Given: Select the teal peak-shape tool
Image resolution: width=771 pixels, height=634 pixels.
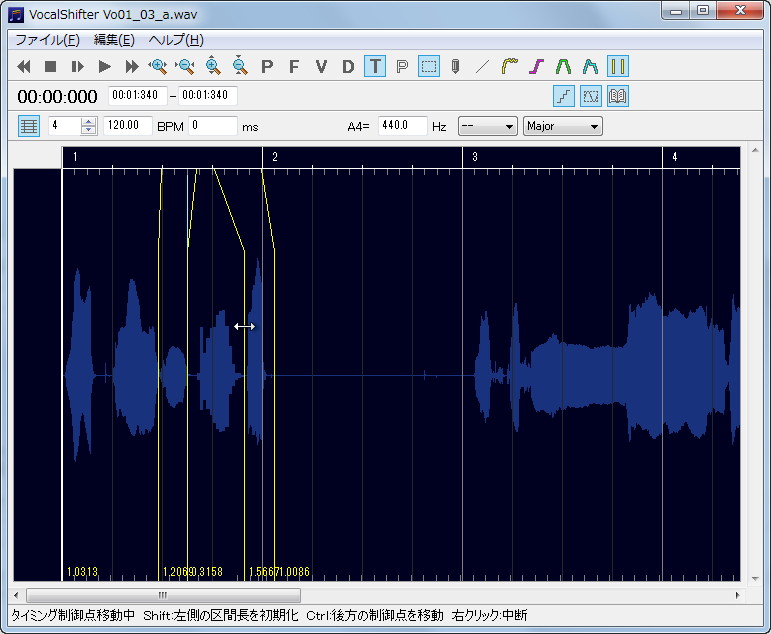Looking at the screenshot, I should [x=591, y=66].
